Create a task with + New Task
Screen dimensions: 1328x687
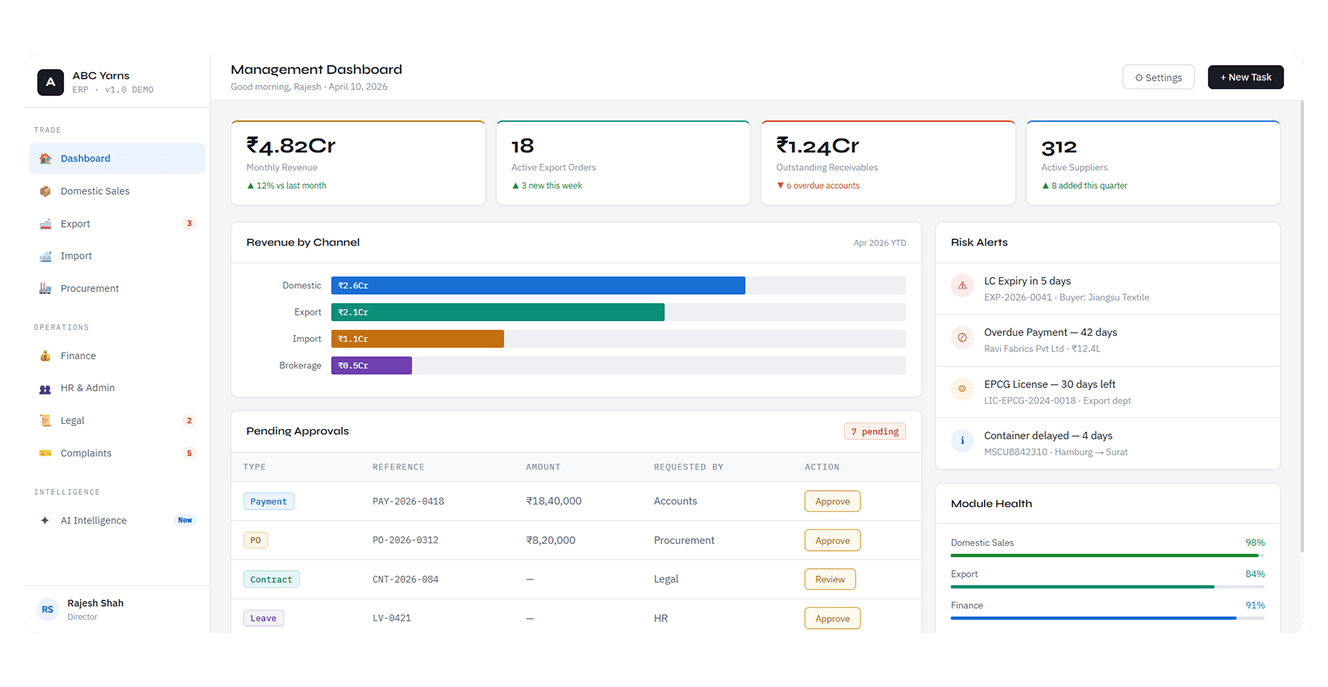pyautogui.click(x=1245, y=77)
